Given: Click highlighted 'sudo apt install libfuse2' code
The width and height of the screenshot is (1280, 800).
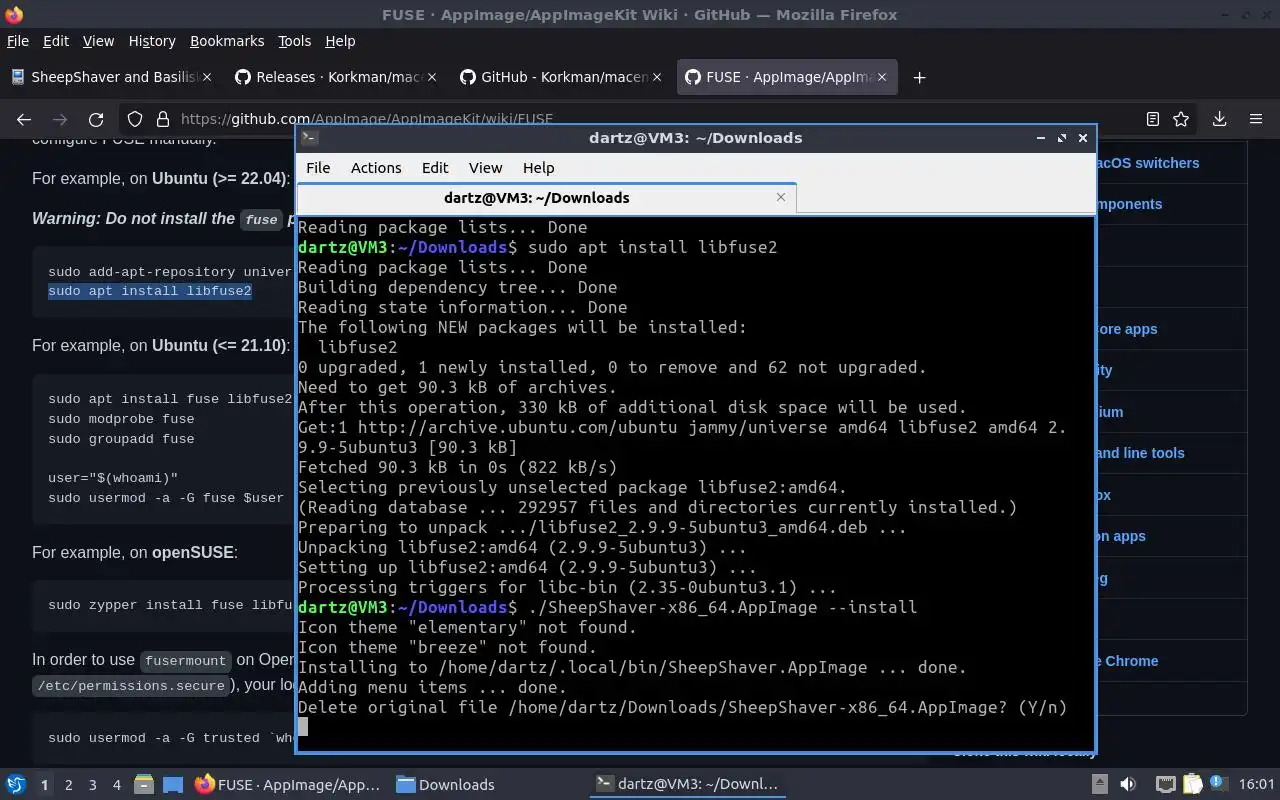Looking at the screenshot, I should click(x=150, y=291).
